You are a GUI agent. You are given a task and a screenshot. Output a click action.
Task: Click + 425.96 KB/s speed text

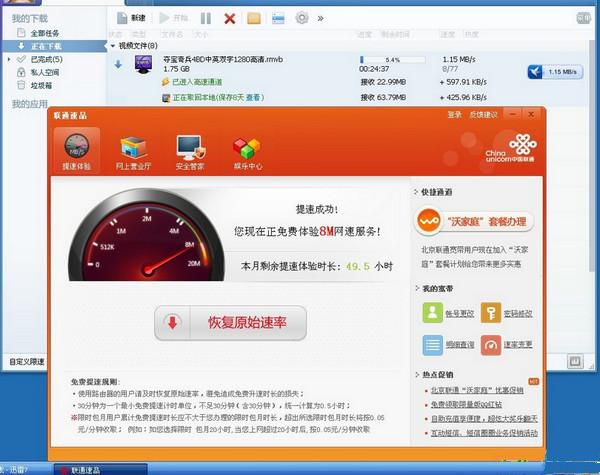(x=463, y=98)
